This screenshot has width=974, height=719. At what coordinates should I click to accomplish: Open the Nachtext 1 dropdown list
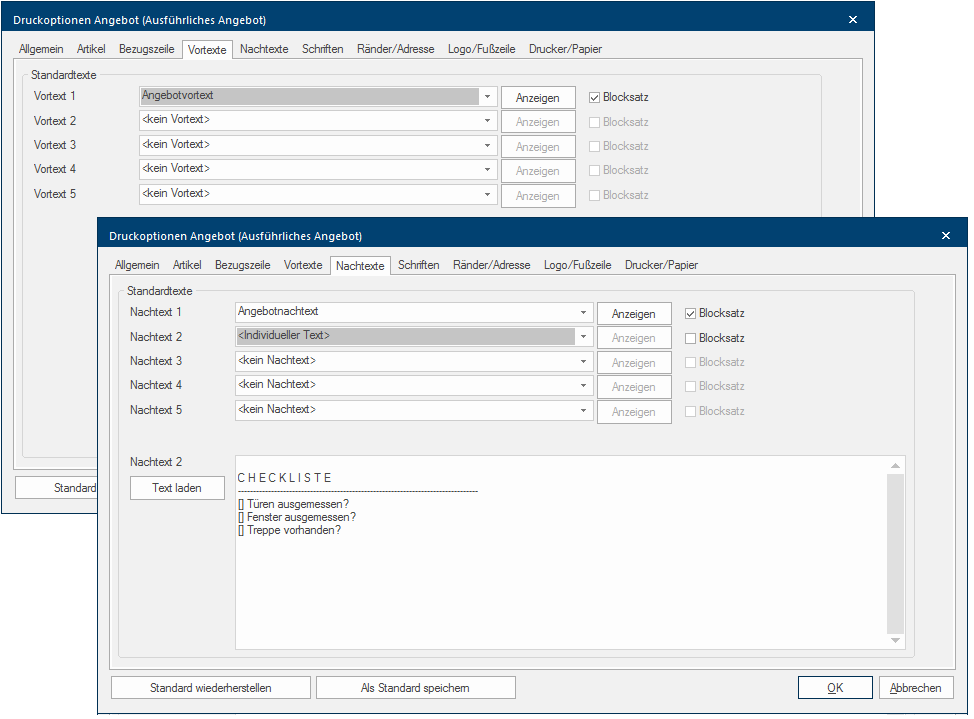(x=583, y=313)
